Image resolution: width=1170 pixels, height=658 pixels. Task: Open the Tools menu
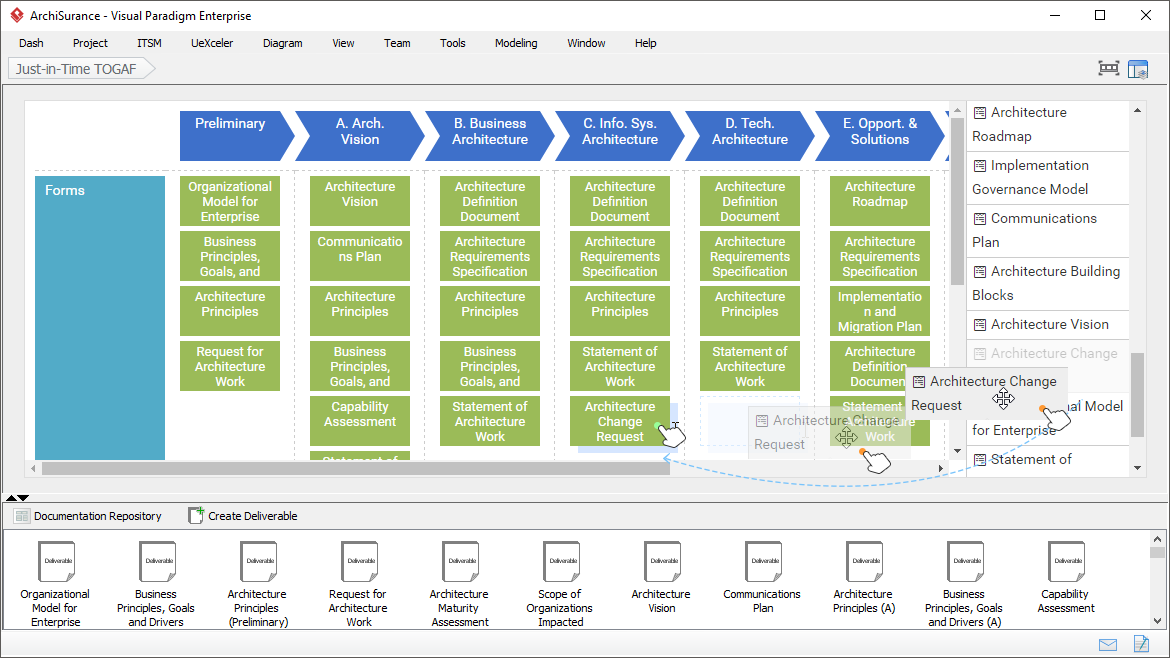[x=452, y=43]
